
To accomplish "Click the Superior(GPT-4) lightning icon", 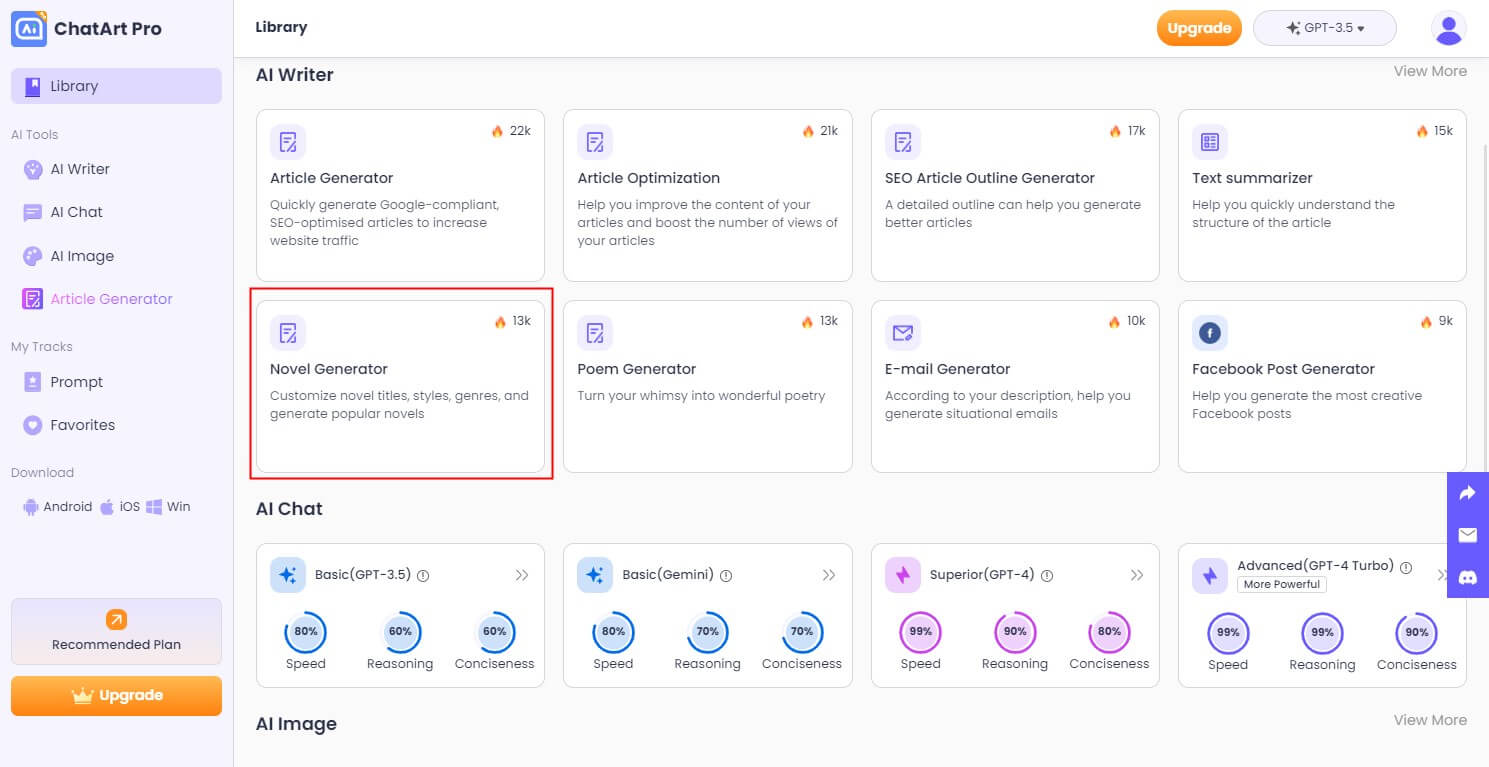I will pos(903,575).
